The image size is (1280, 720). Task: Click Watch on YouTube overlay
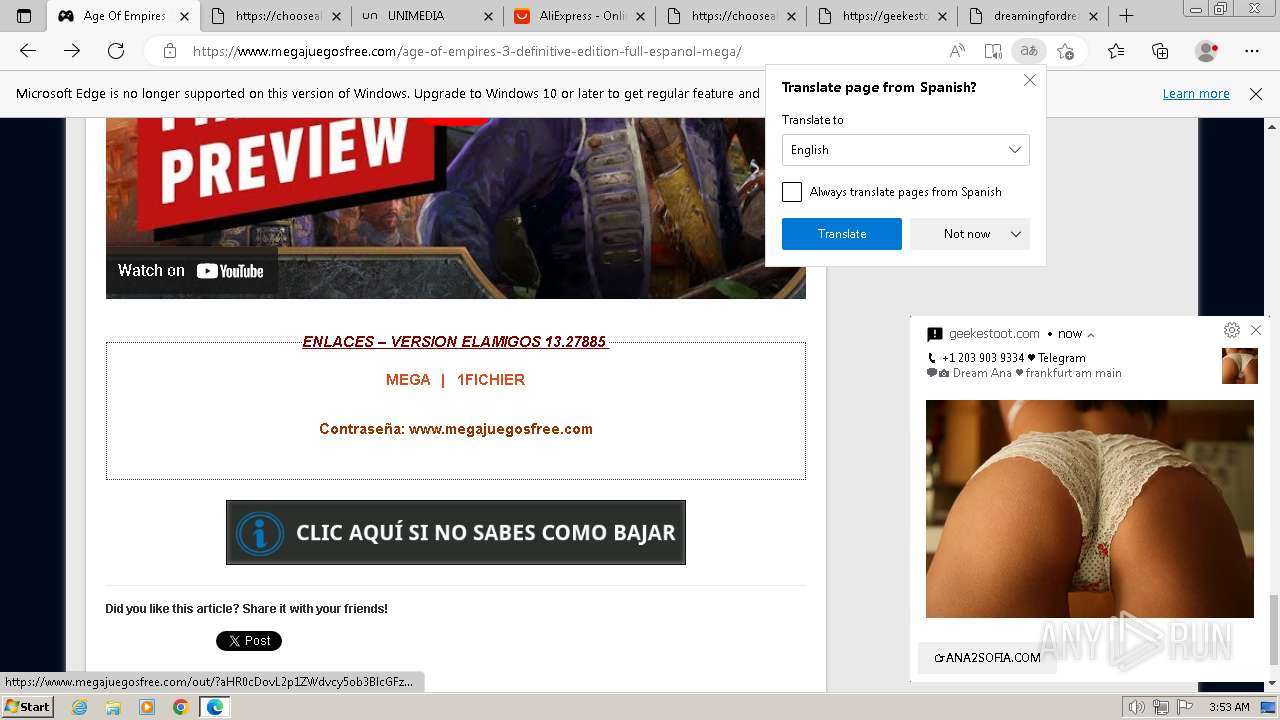[191, 271]
